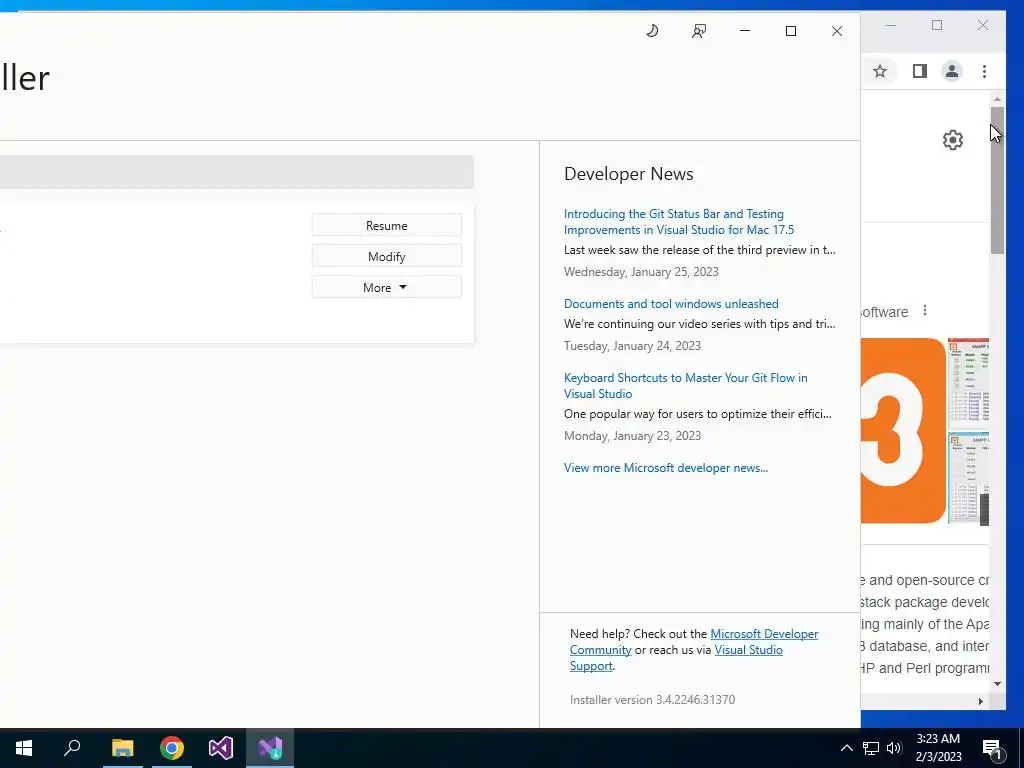Open Chrome three-dot menu
This screenshot has height=768, width=1024.
[x=984, y=71]
